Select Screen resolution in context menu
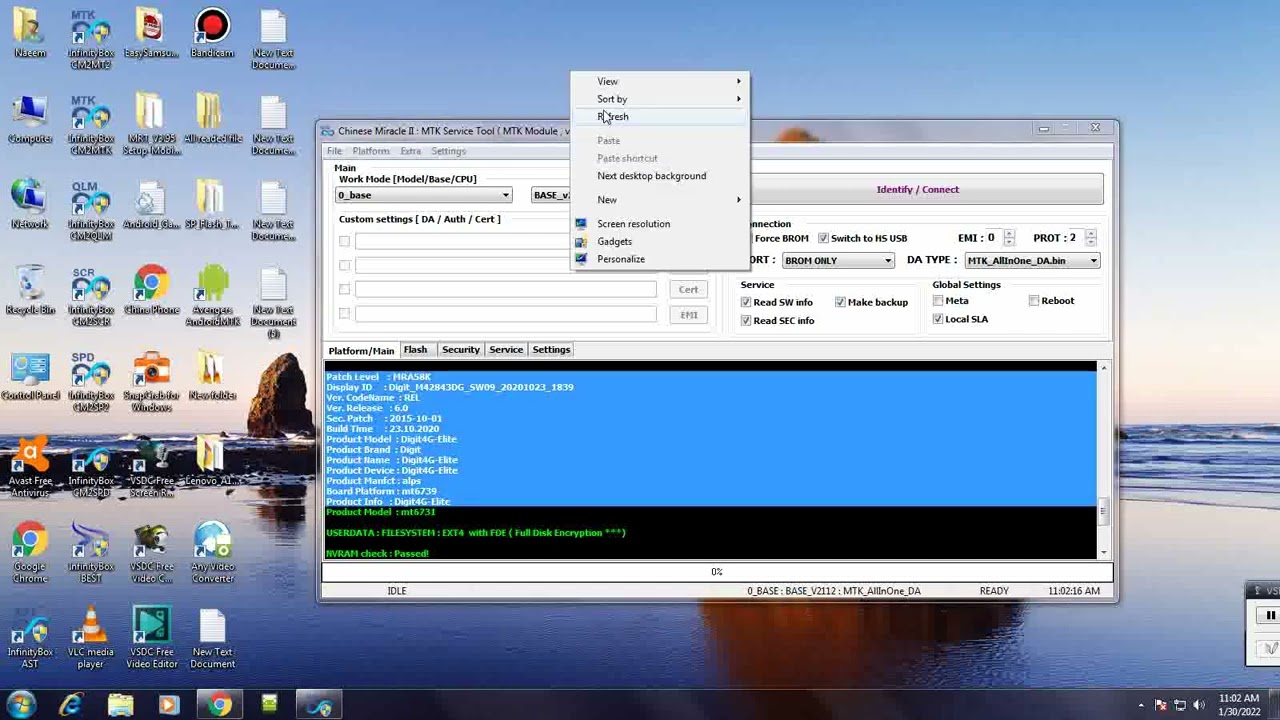 click(660, 224)
